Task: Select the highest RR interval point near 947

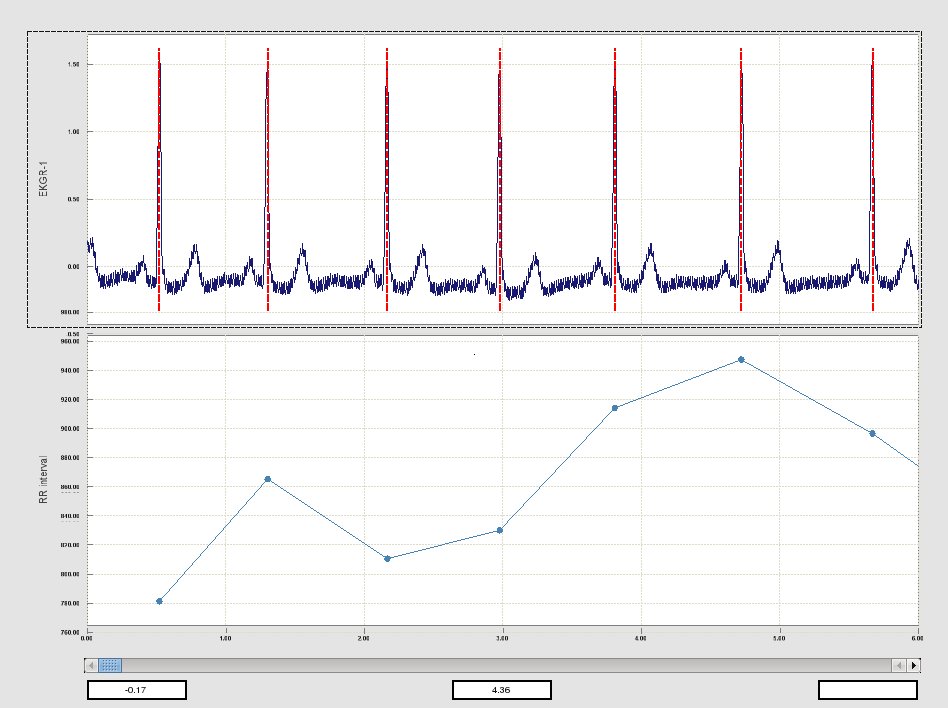Action: pos(741,359)
